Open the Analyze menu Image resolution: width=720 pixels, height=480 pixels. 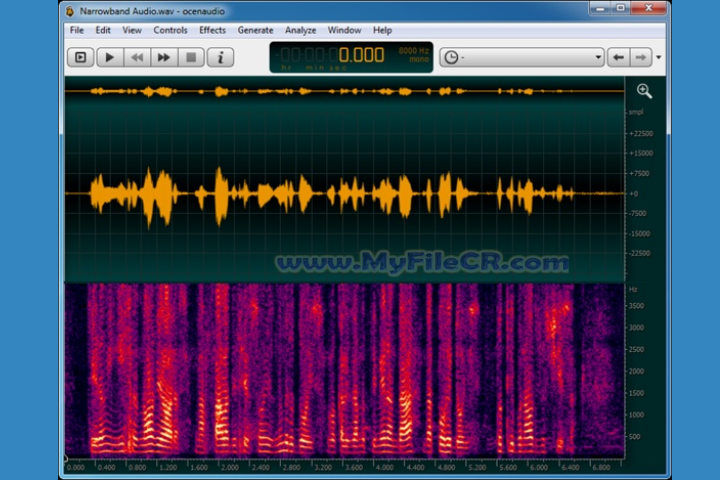[x=300, y=30]
